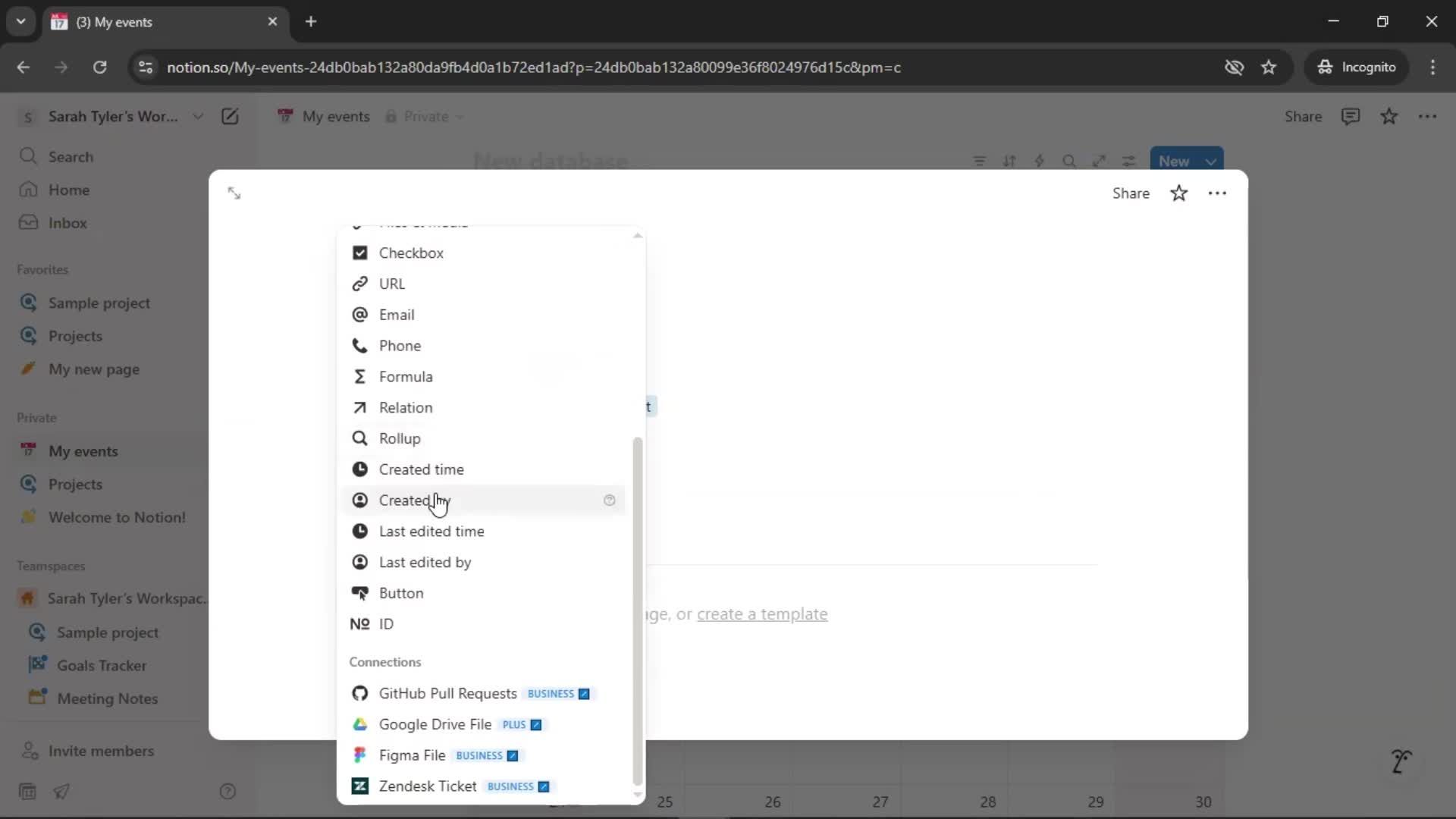Open My events in Private section
This screenshot has width=1456, height=819.
(x=83, y=451)
